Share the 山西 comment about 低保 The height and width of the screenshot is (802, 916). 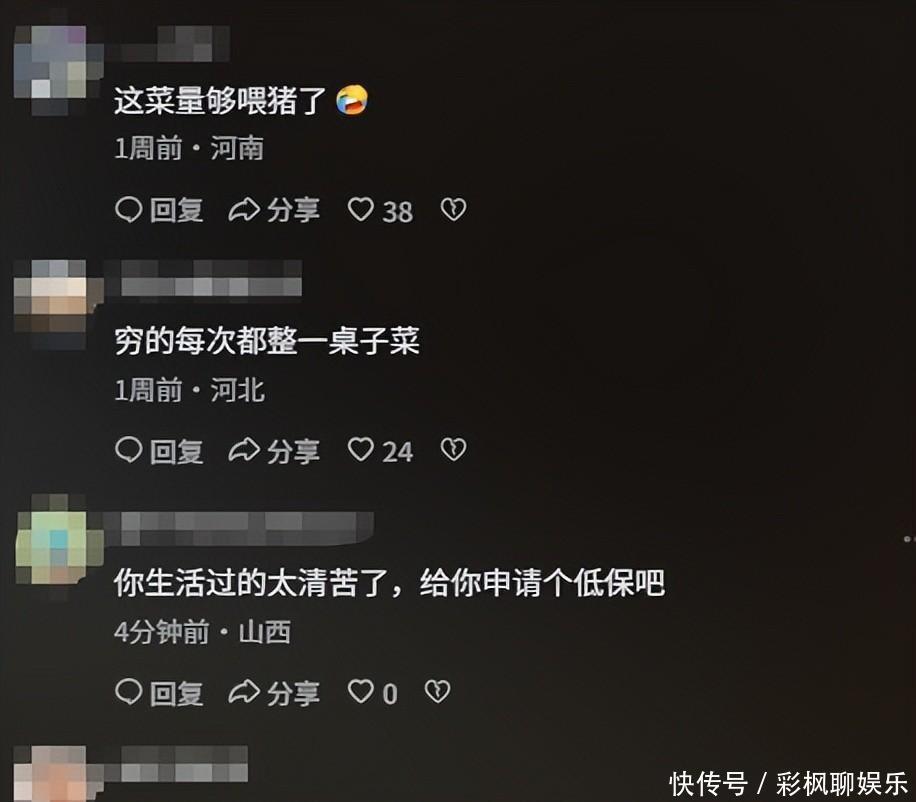pos(275,693)
